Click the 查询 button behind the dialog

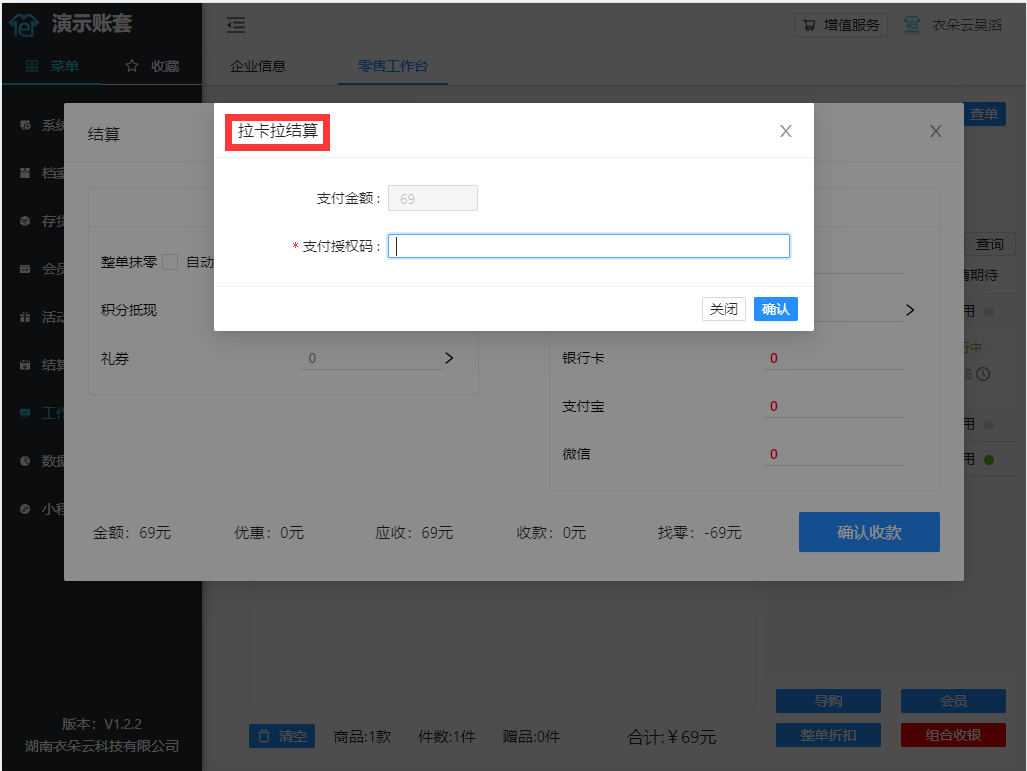tap(990, 244)
